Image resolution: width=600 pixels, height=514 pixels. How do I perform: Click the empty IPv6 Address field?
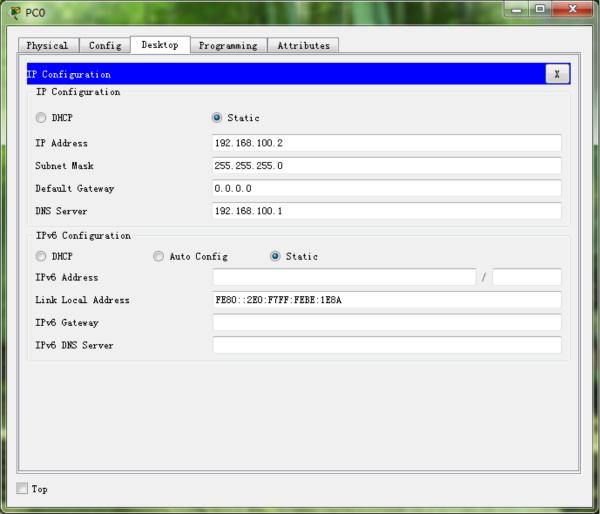point(344,277)
